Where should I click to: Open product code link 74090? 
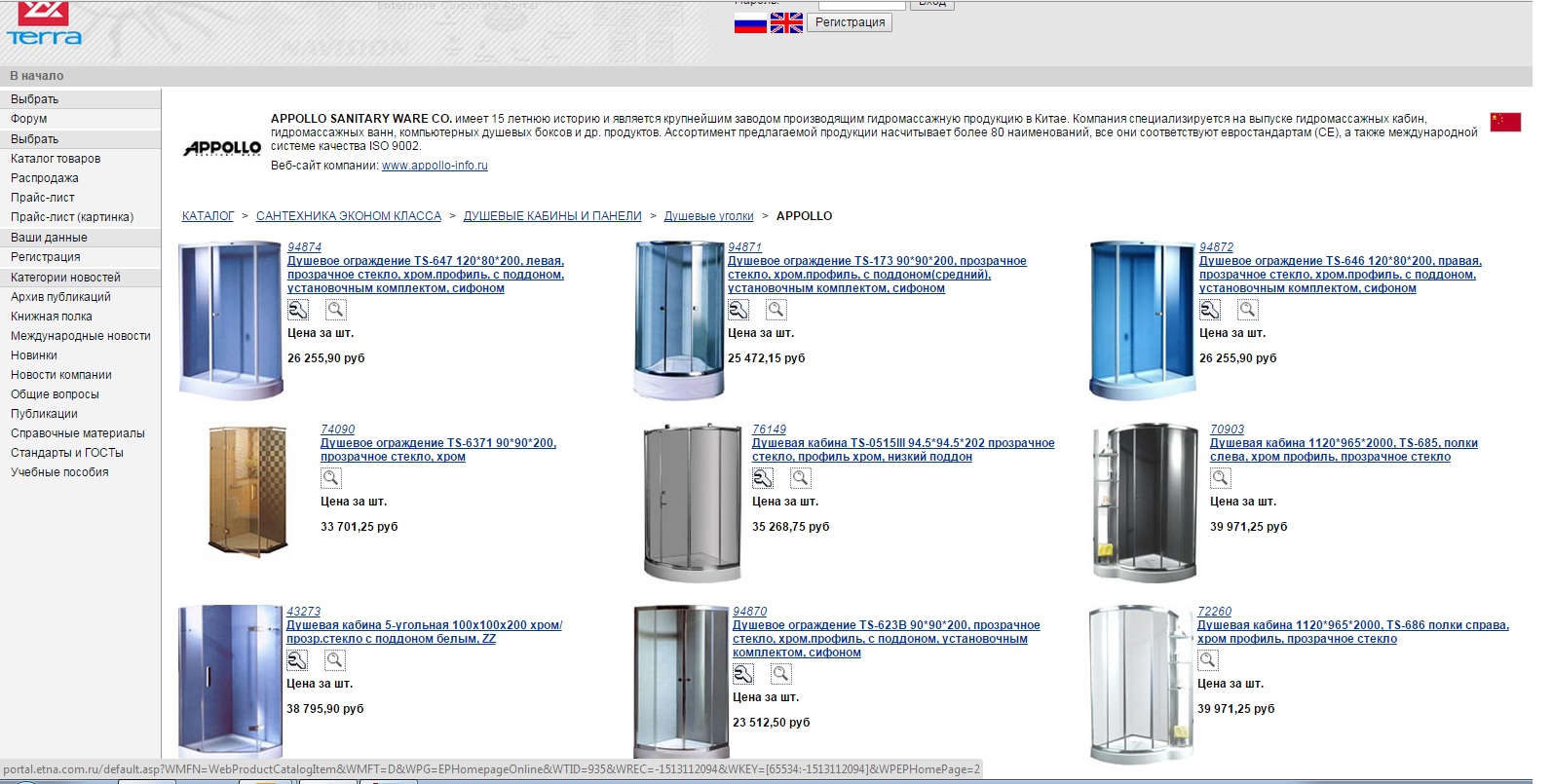[x=337, y=429]
